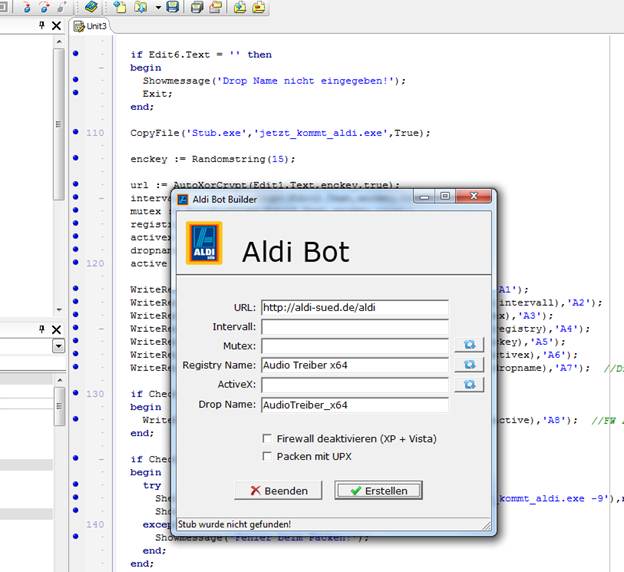The height and width of the screenshot is (572, 624).
Task: Click the greyed Run Until Return icon
Action: click(62, 7)
